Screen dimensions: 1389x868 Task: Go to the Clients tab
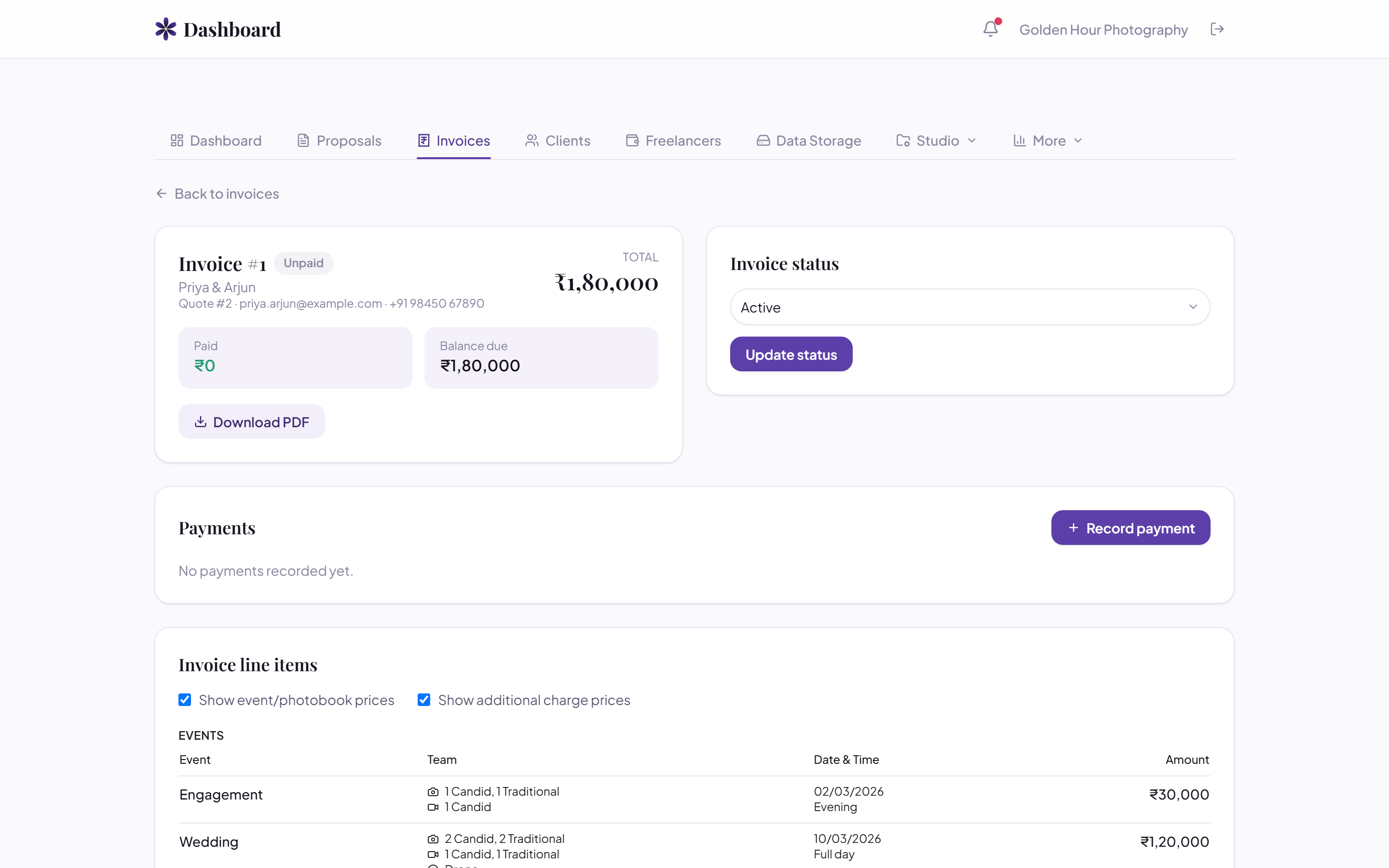(558, 141)
